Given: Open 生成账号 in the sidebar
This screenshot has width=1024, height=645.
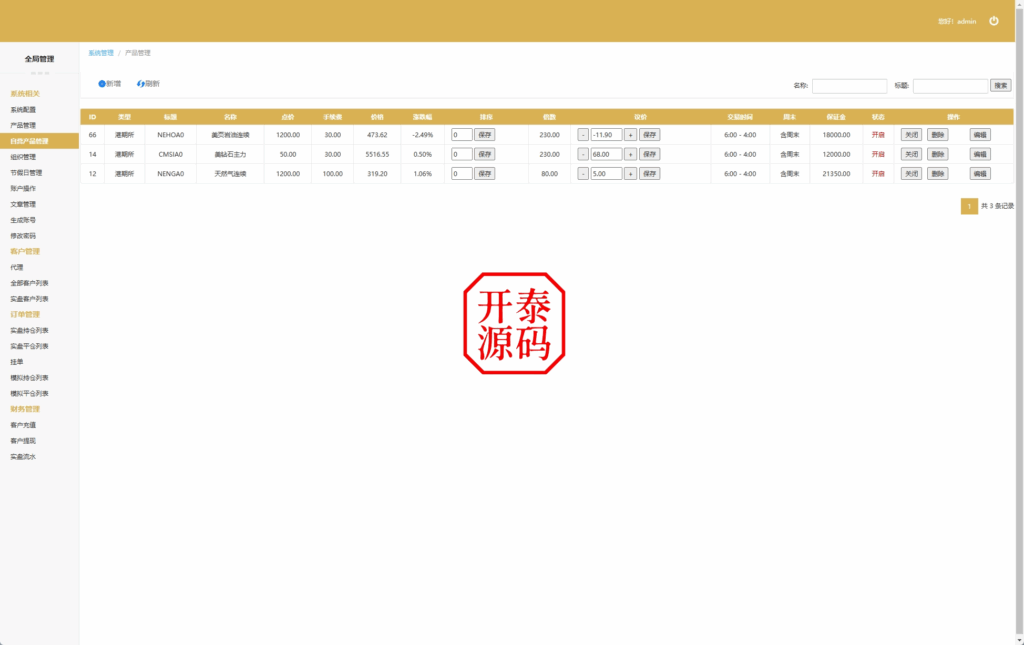Looking at the screenshot, I should tap(23, 220).
